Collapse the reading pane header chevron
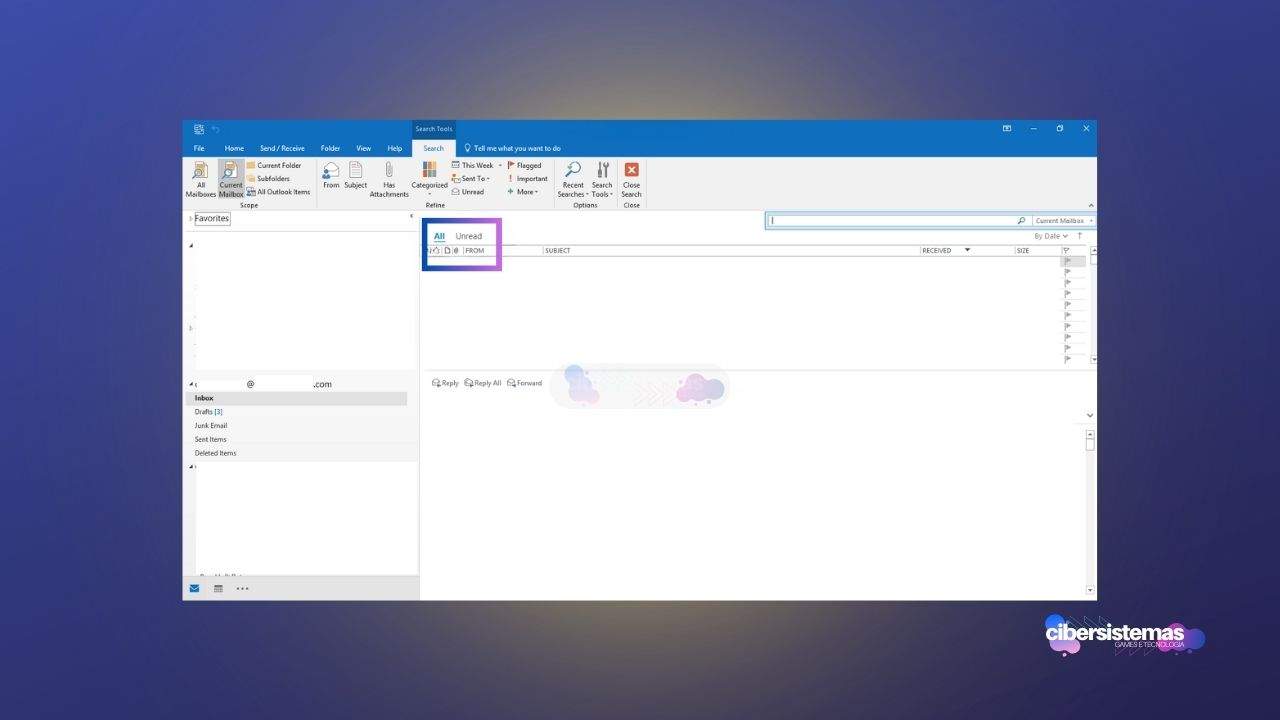1280x720 pixels. [1090, 416]
